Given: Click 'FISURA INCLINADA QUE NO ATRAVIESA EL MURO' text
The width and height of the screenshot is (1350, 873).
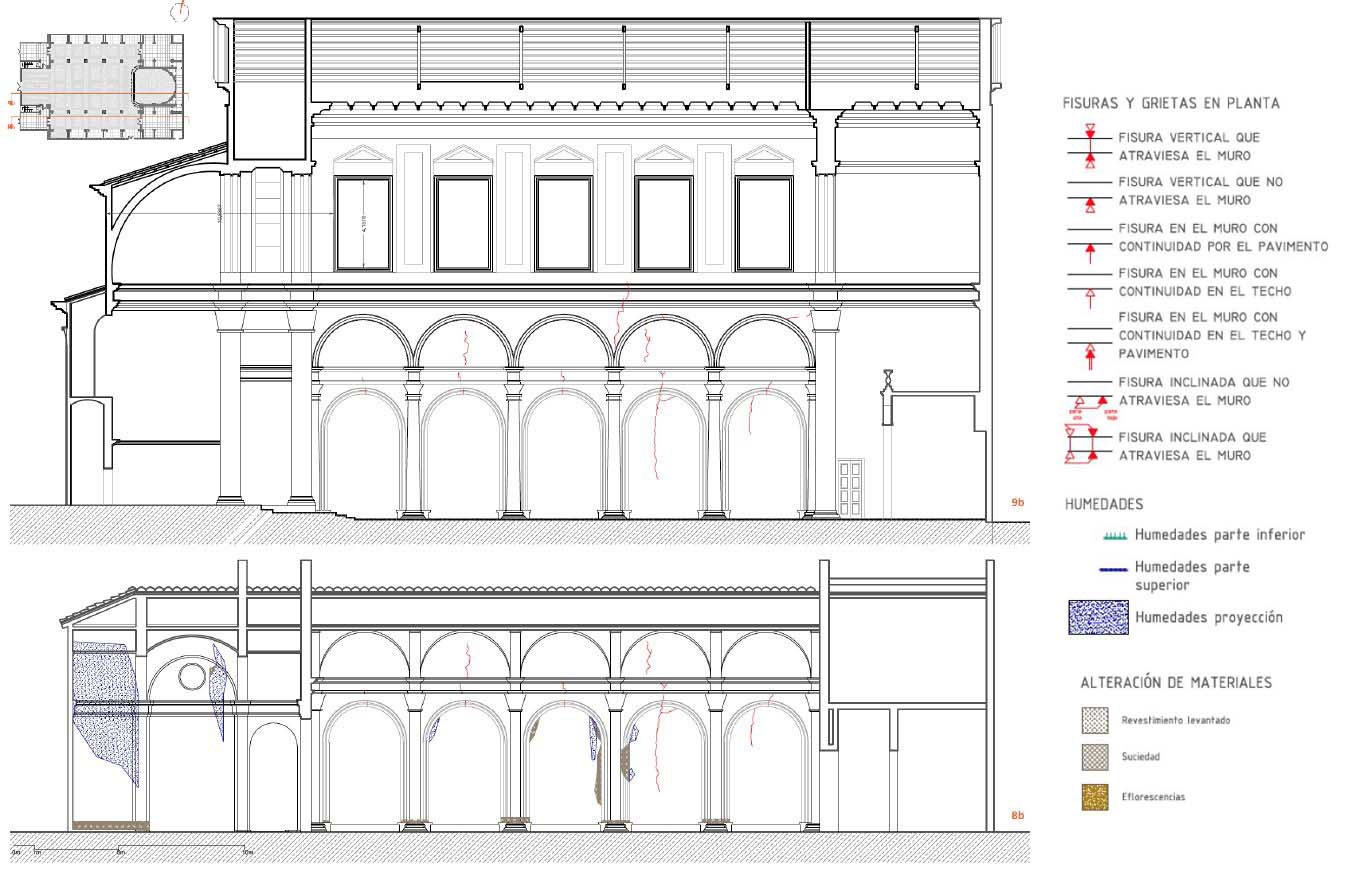Looking at the screenshot, I should 1204,391.
